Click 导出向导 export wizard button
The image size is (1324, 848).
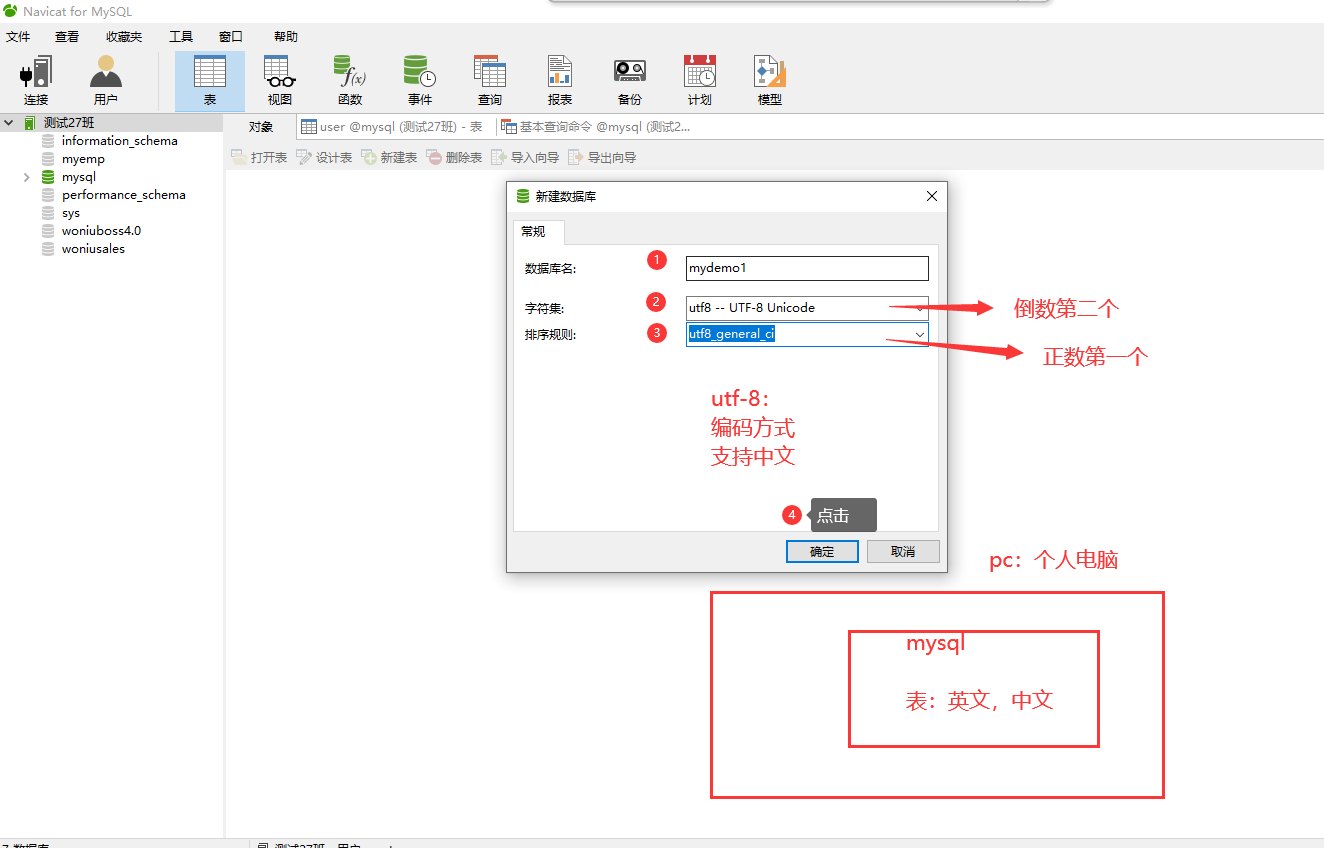pos(602,157)
